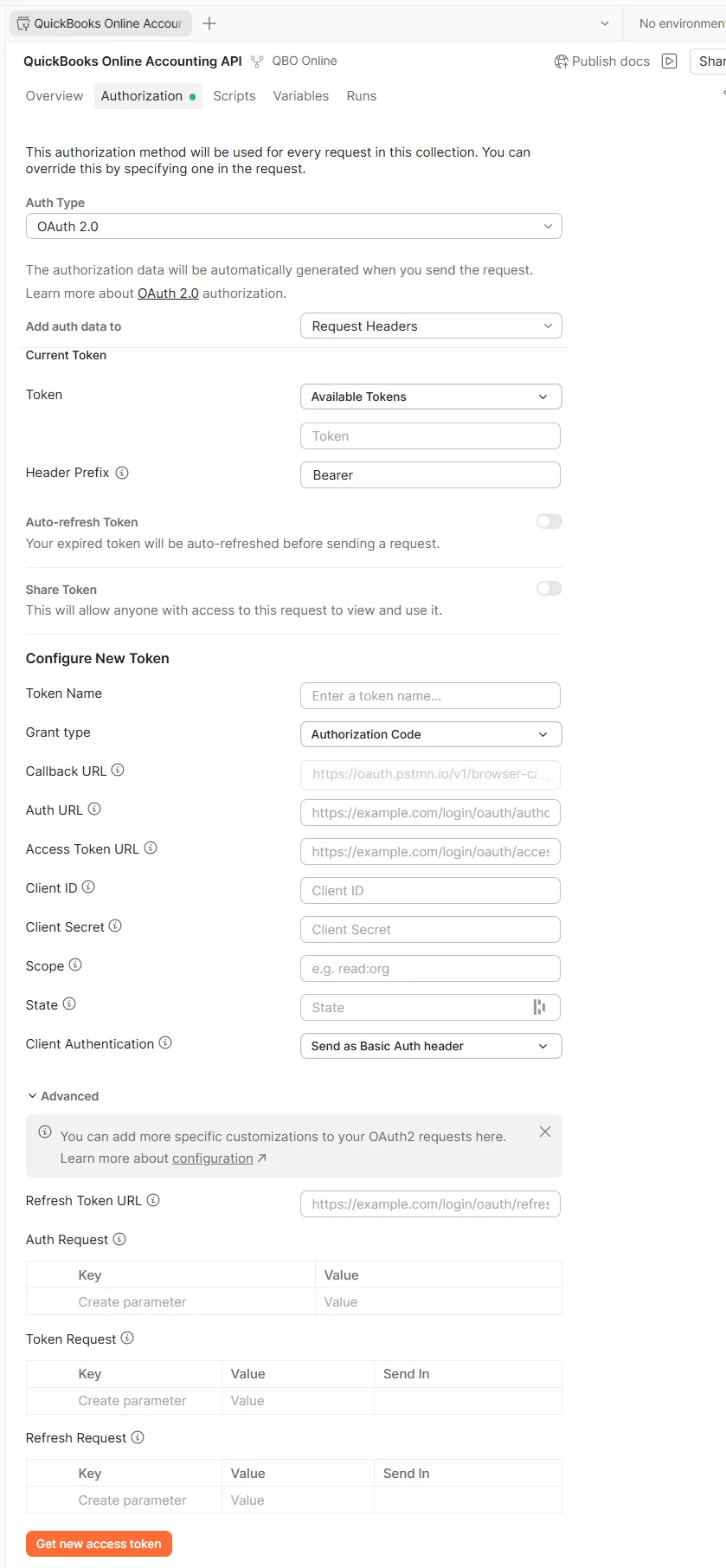Click the Client Authentication info icon
This screenshot has width=726, height=1568.
165,1042
